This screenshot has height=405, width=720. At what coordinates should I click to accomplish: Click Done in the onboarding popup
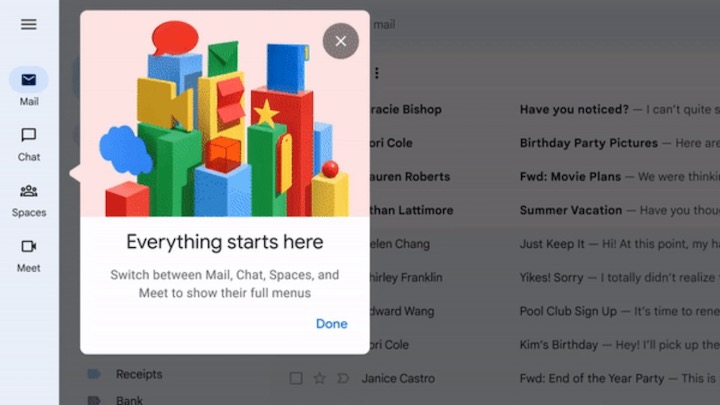click(x=332, y=324)
